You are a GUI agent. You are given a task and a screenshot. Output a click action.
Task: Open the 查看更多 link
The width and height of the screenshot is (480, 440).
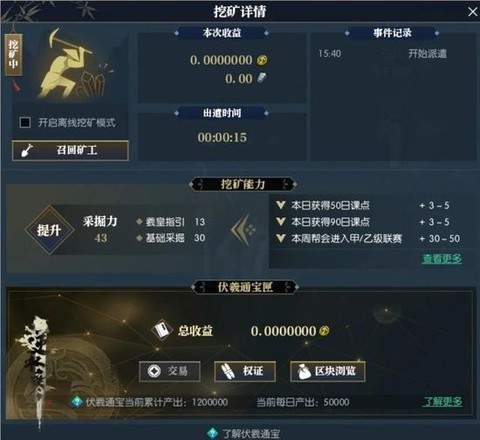click(442, 259)
